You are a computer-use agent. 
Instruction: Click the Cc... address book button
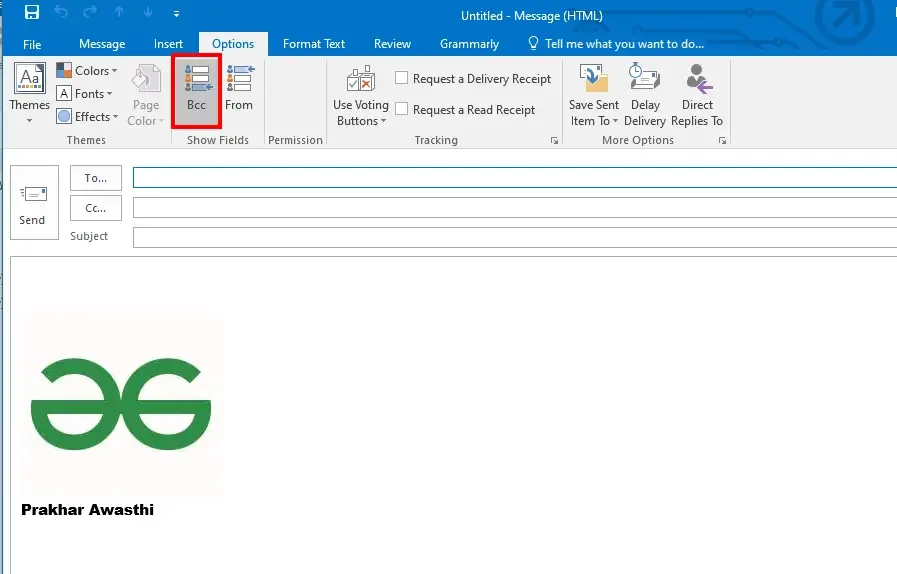pyautogui.click(x=96, y=208)
